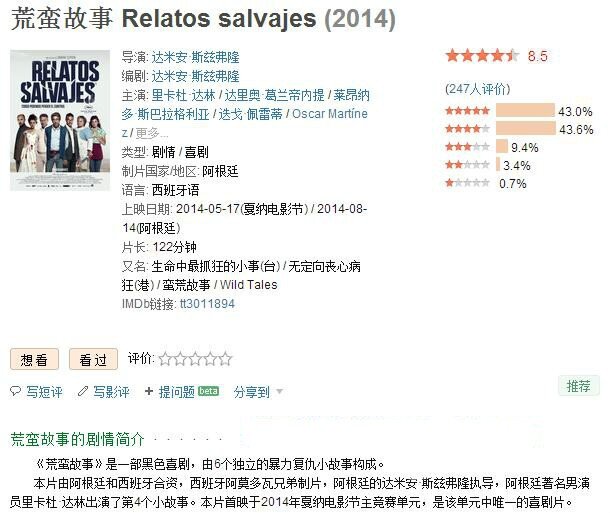Open director link 达米安·斯兹弗隆
This screenshot has width=610, height=513.
(x=195, y=58)
